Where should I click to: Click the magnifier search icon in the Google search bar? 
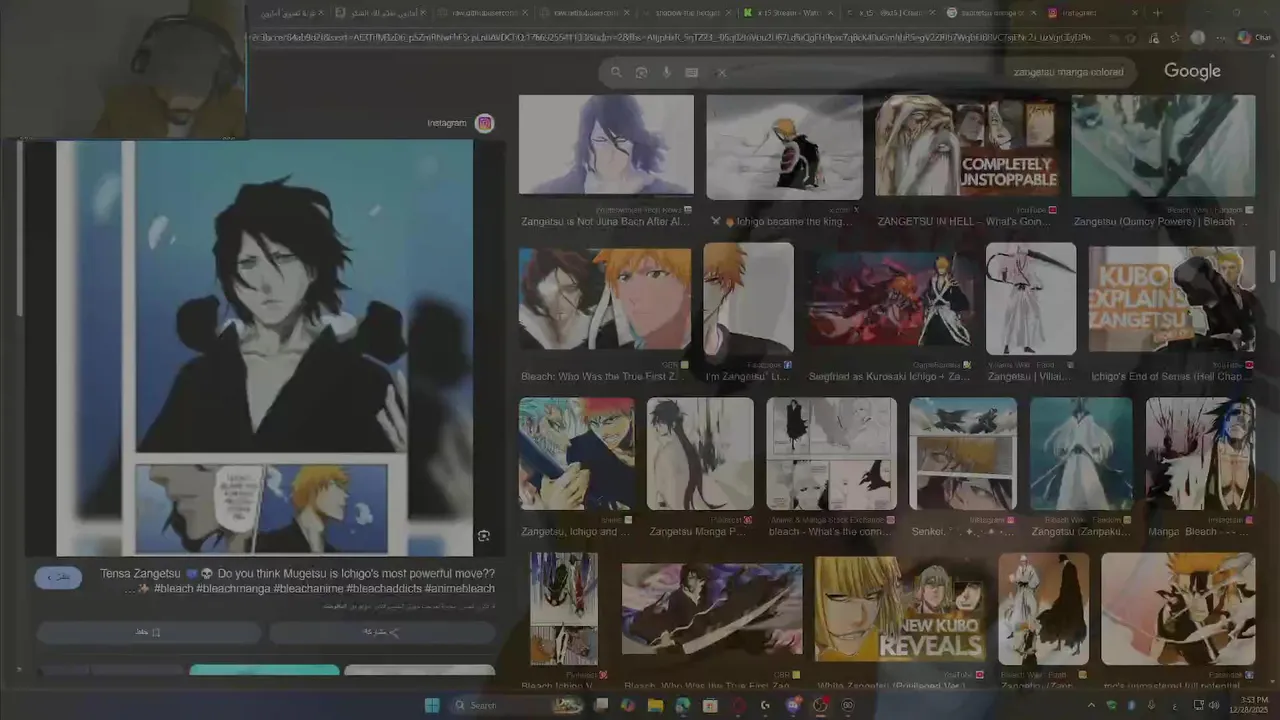click(616, 72)
